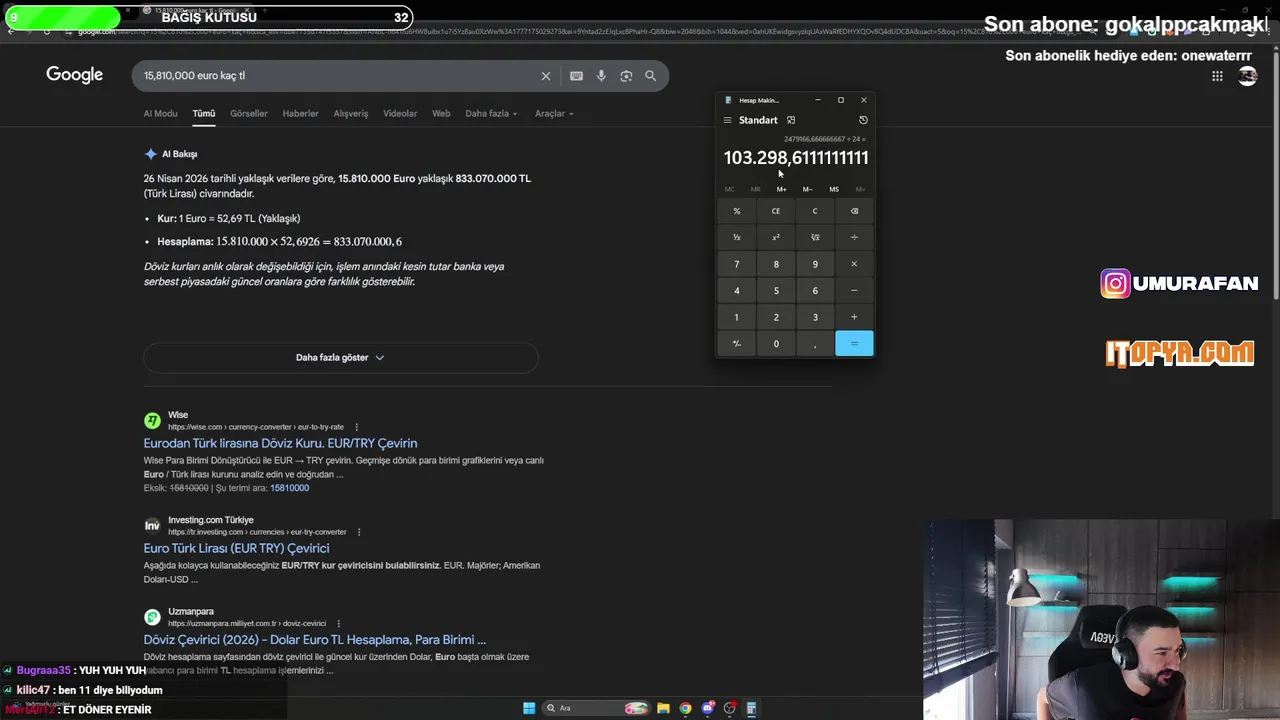Click the calculator backspace key
The image size is (1280, 720).
point(854,211)
